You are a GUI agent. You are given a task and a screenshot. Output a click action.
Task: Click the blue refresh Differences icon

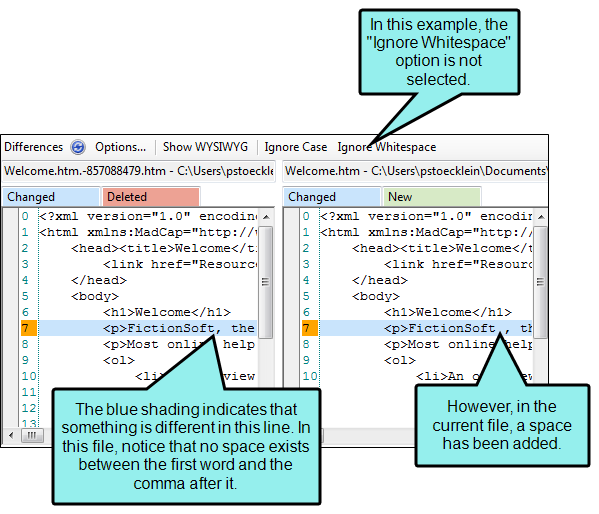(x=78, y=147)
